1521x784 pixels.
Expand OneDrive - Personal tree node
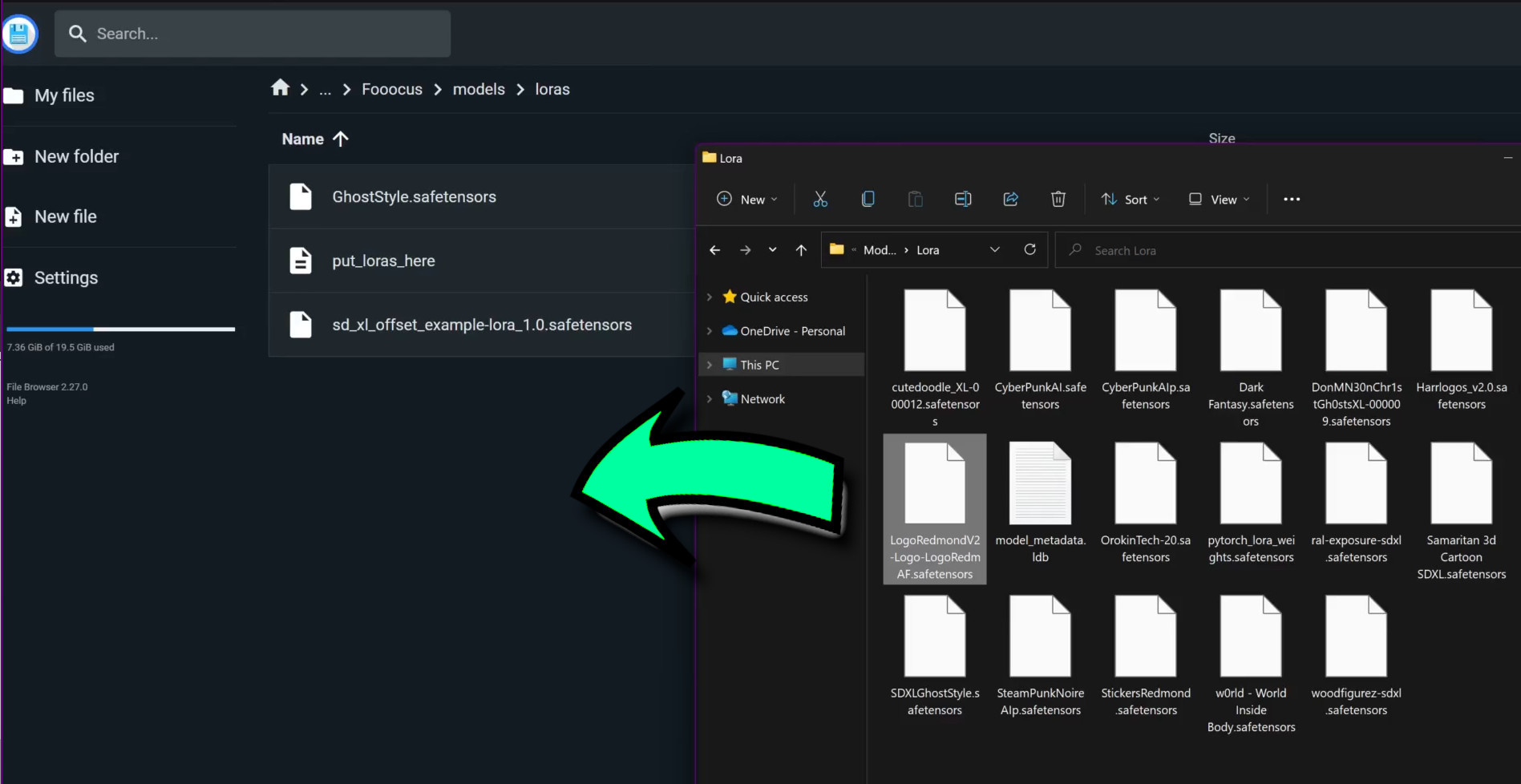coord(709,331)
